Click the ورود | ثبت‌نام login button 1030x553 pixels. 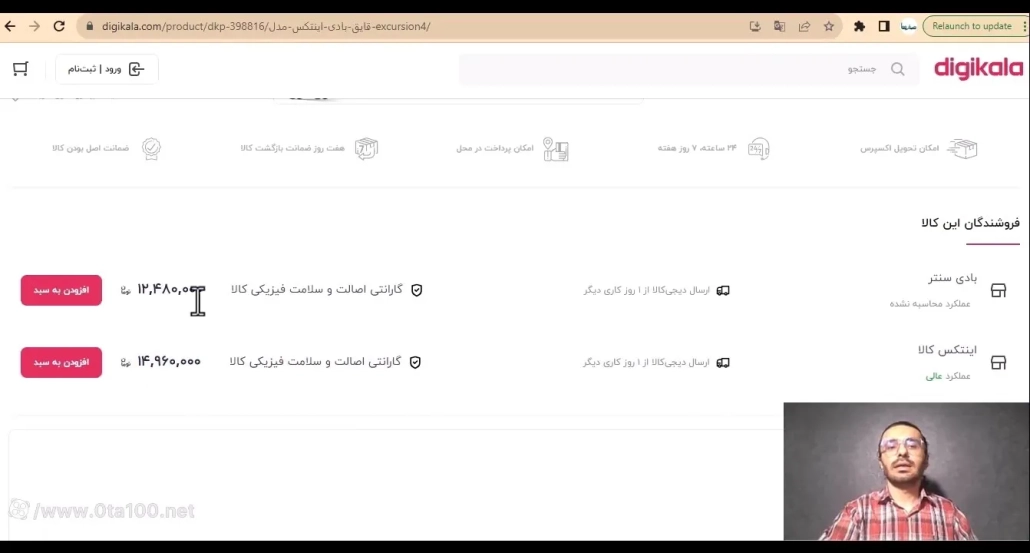click(106, 69)
